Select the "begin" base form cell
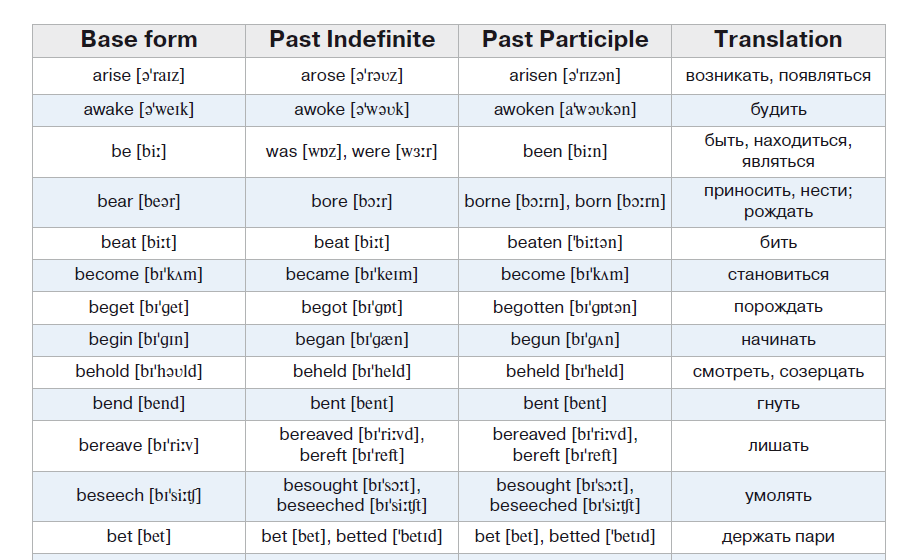Viewport: 902px width, 560px height. coord(139,340)
